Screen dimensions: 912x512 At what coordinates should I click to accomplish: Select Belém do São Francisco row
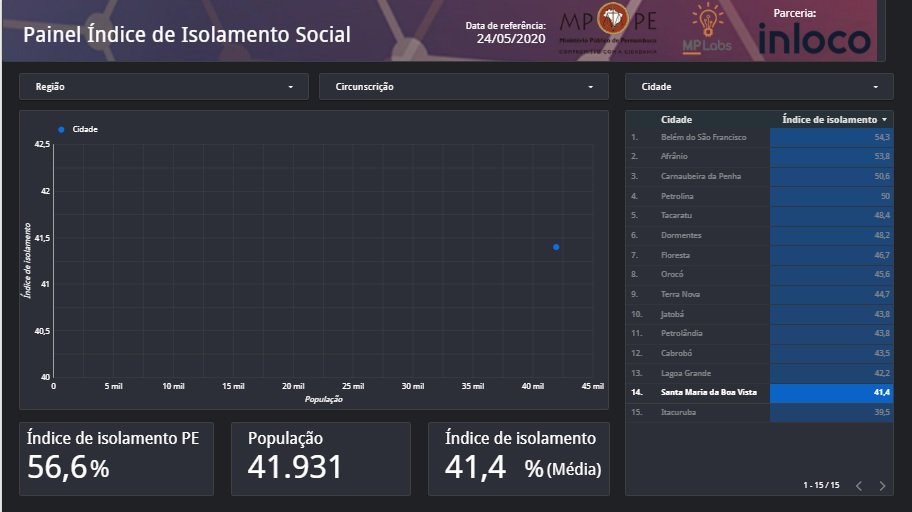(x=703, y=137)
